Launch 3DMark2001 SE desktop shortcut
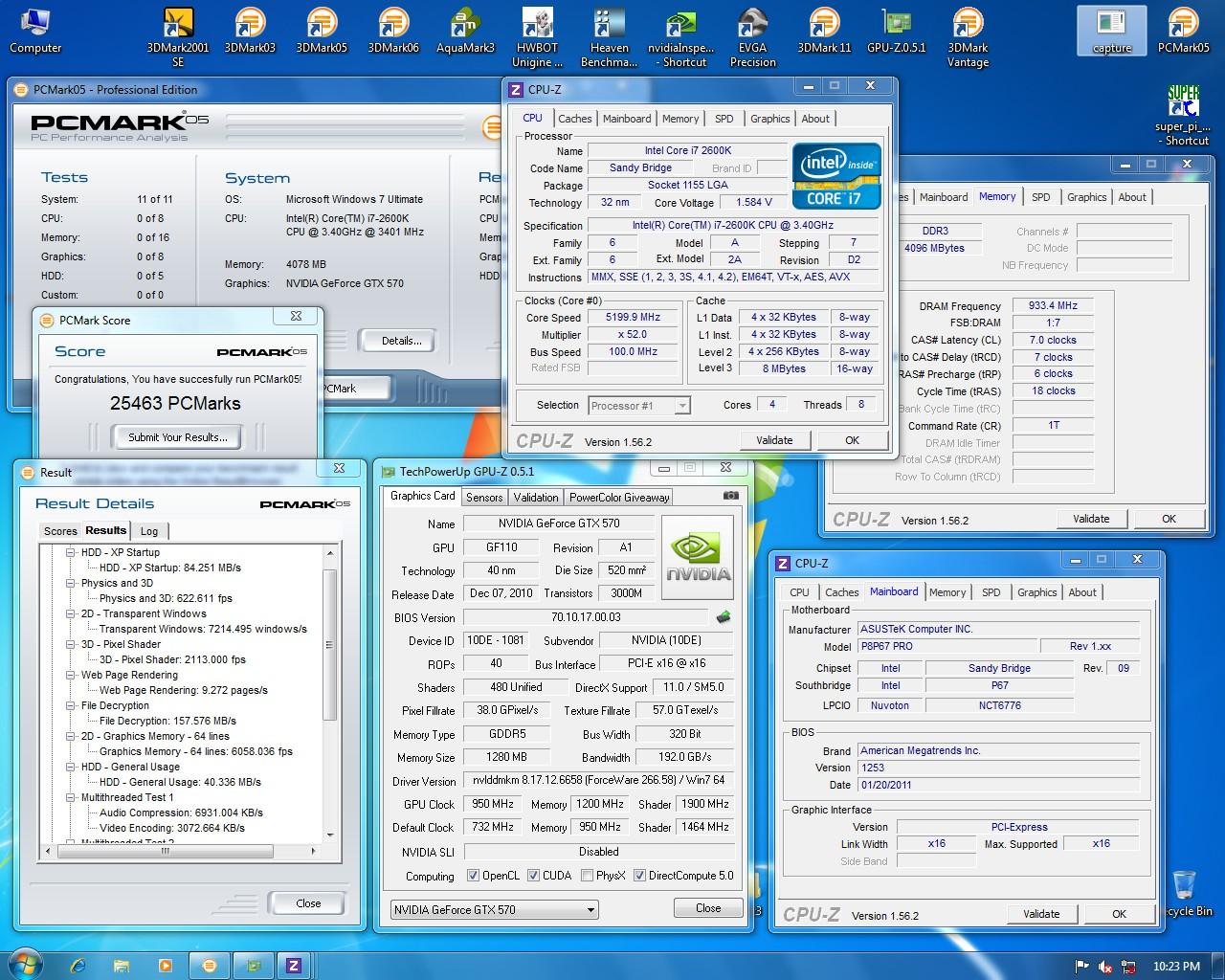The height and width of the screenshot is (980, 1225). pos(178,37)
